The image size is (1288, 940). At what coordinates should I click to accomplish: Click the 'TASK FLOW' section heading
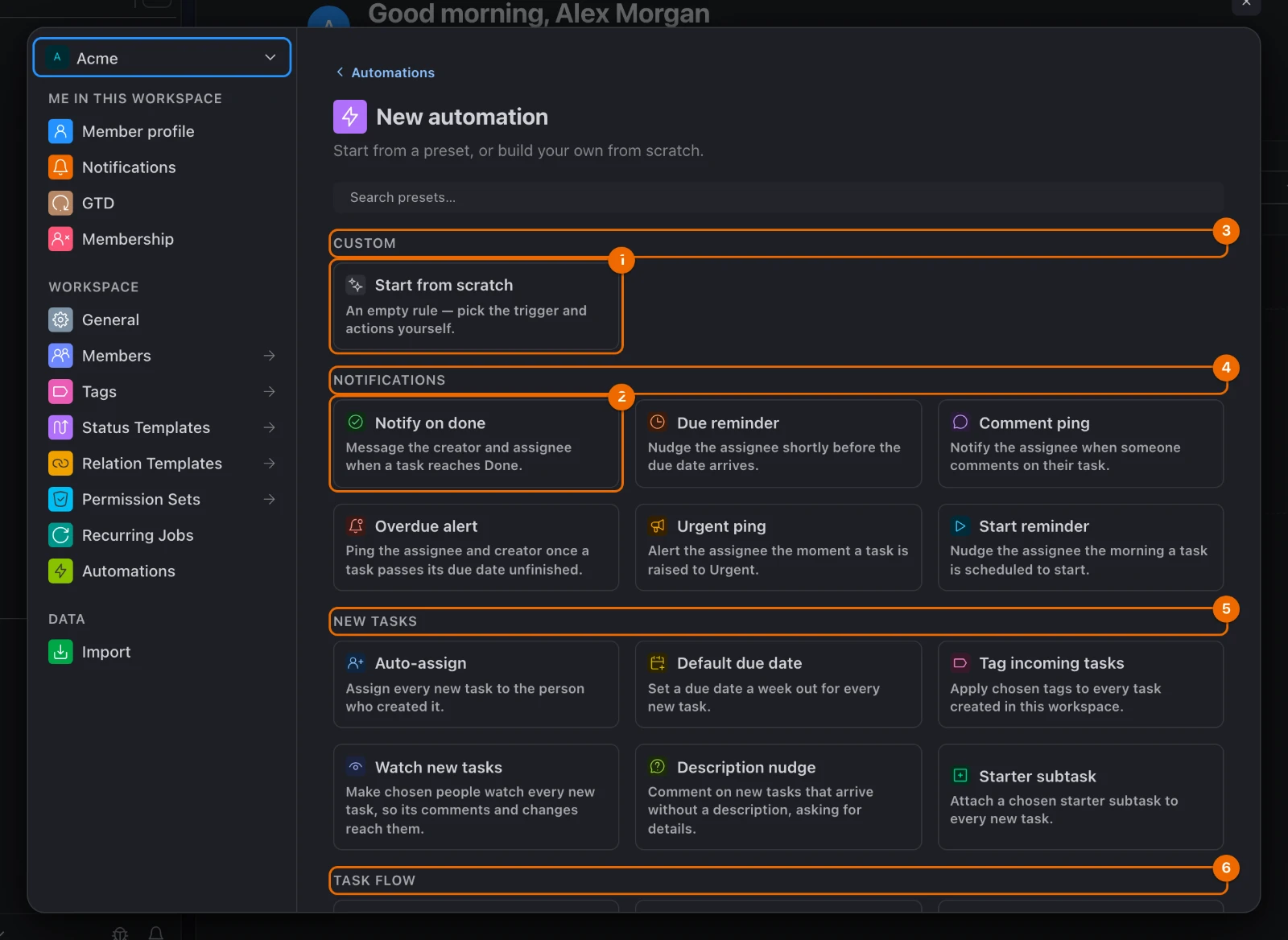point(374,880)
